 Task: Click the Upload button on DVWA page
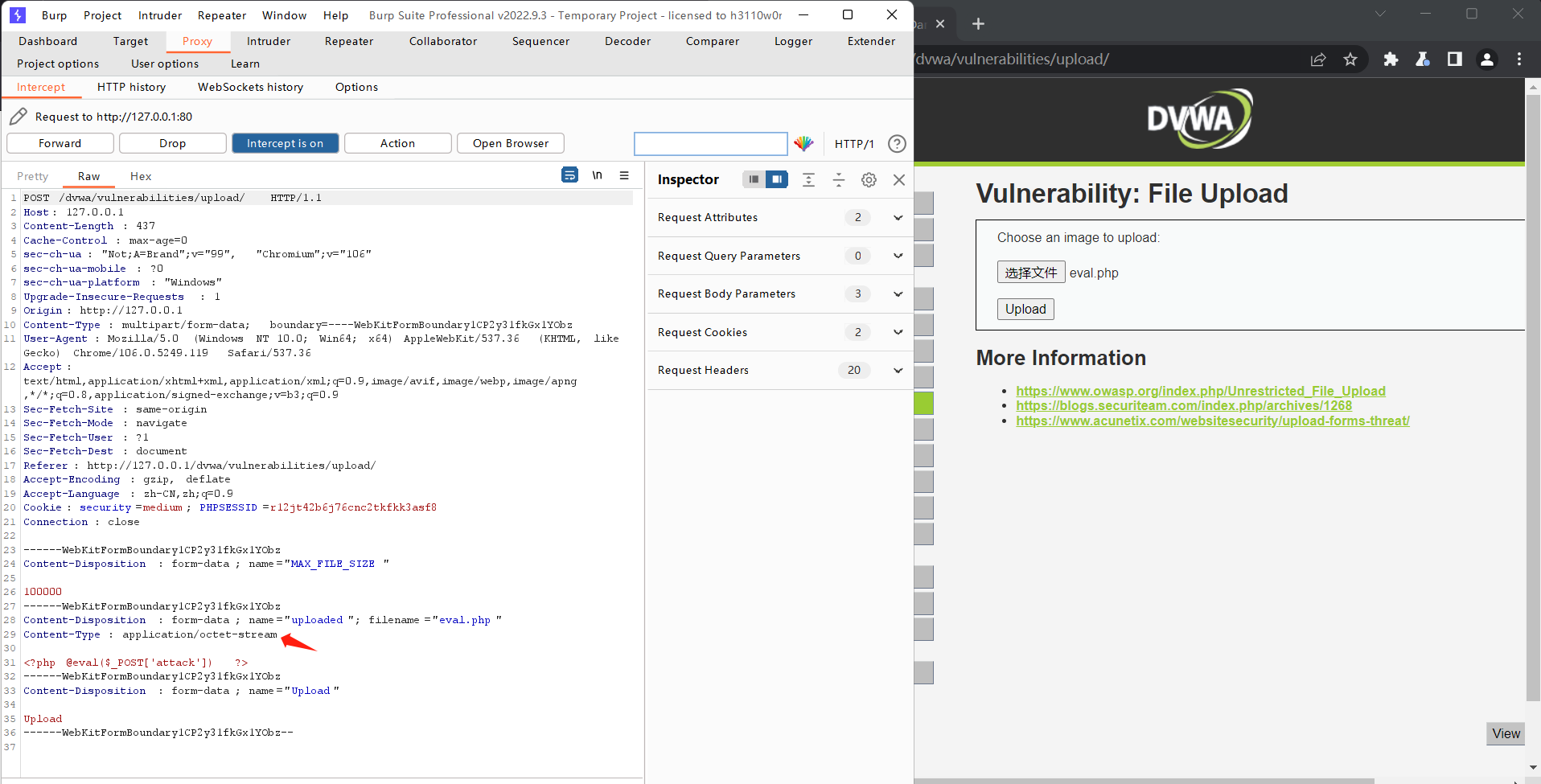(x=1025, y=309)
